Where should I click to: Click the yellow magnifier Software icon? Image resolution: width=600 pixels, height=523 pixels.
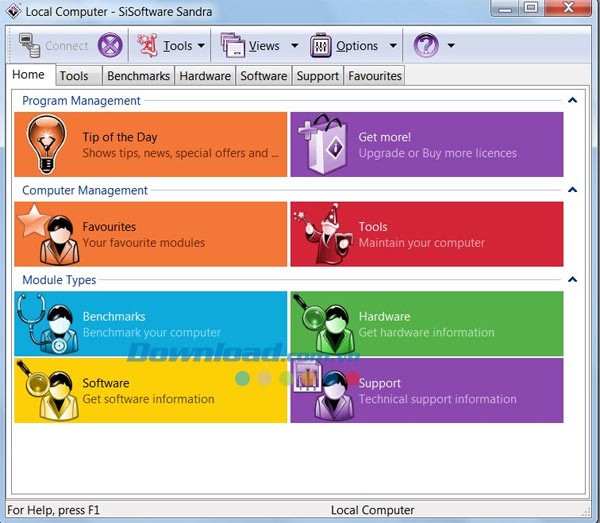48,391
